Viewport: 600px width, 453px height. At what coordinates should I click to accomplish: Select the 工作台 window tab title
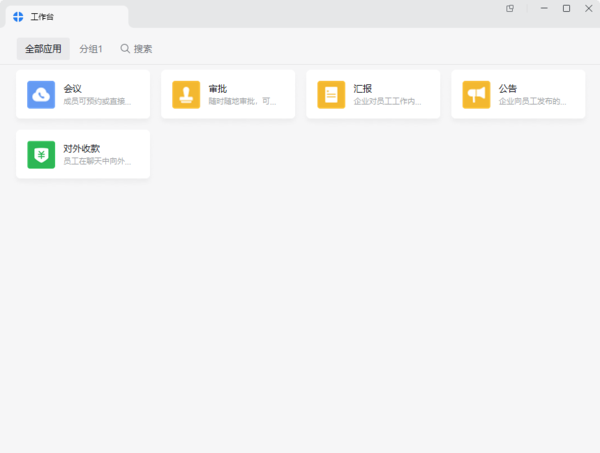42,17
